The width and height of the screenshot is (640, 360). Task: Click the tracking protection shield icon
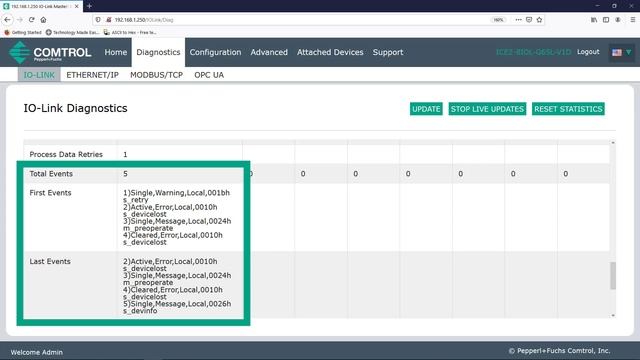[x=98, y=20]
